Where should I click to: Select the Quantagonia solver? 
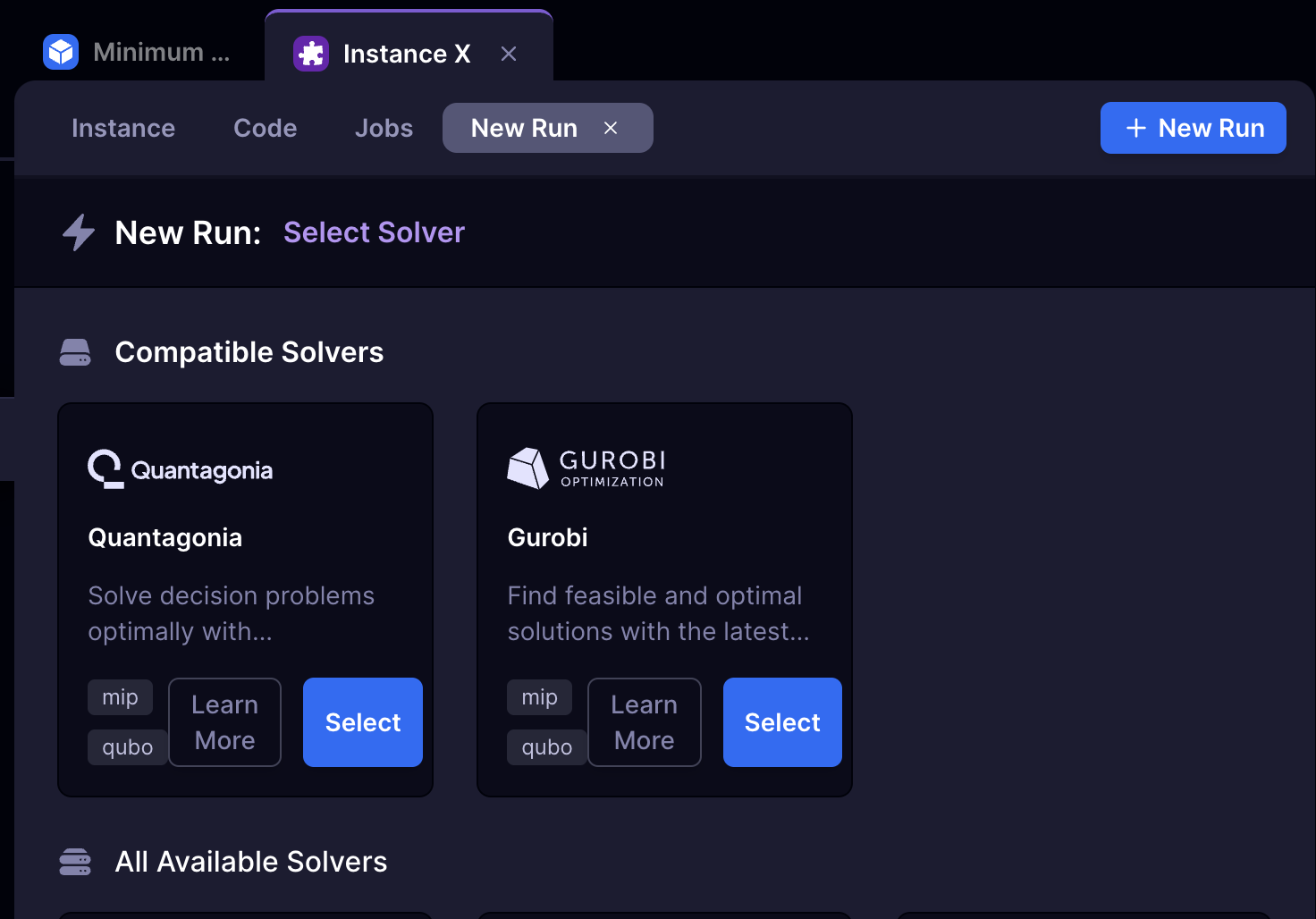[x=362, y=722]
